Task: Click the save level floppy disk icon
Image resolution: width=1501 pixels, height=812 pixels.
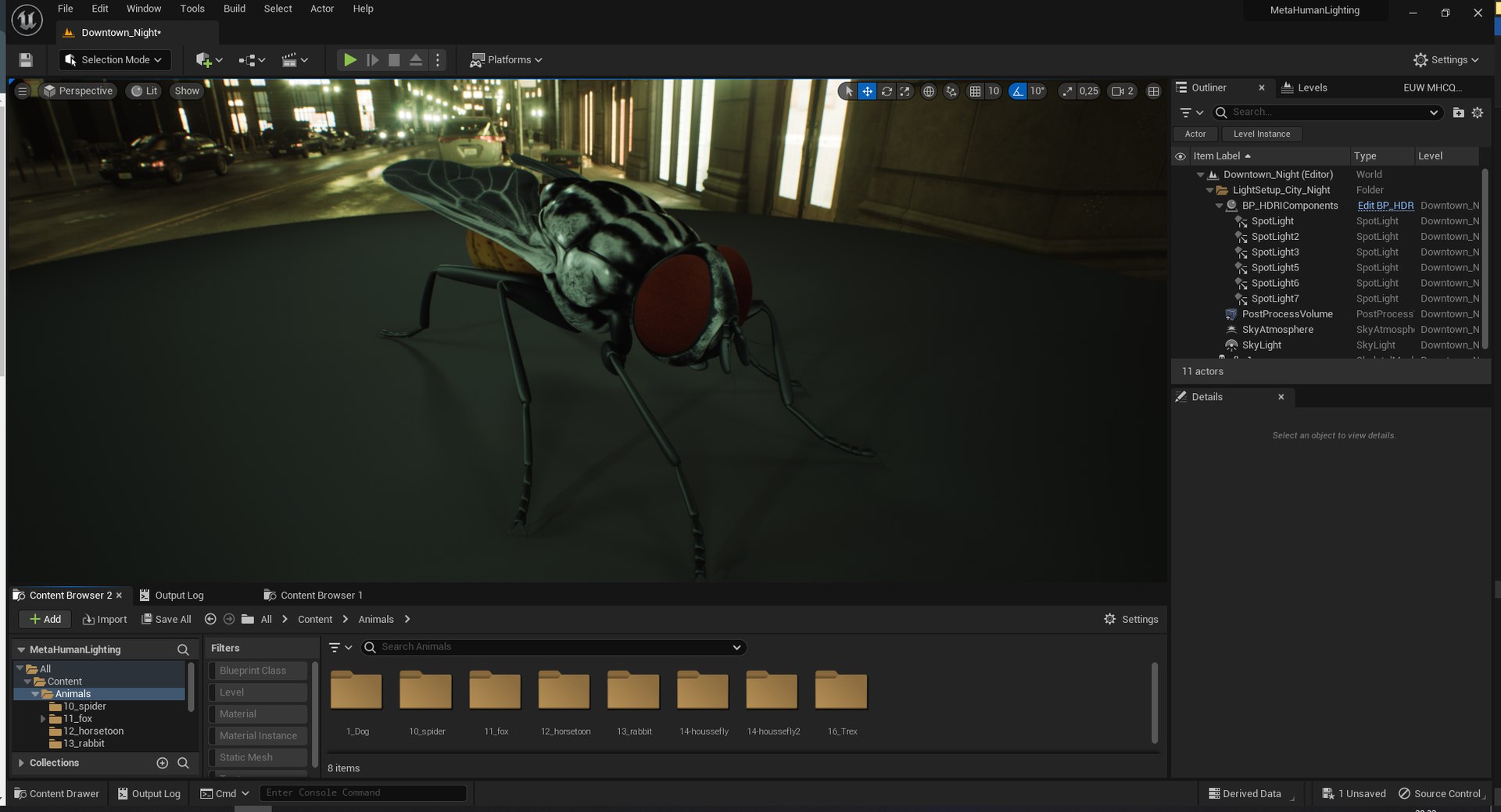Action: [26, 60]
